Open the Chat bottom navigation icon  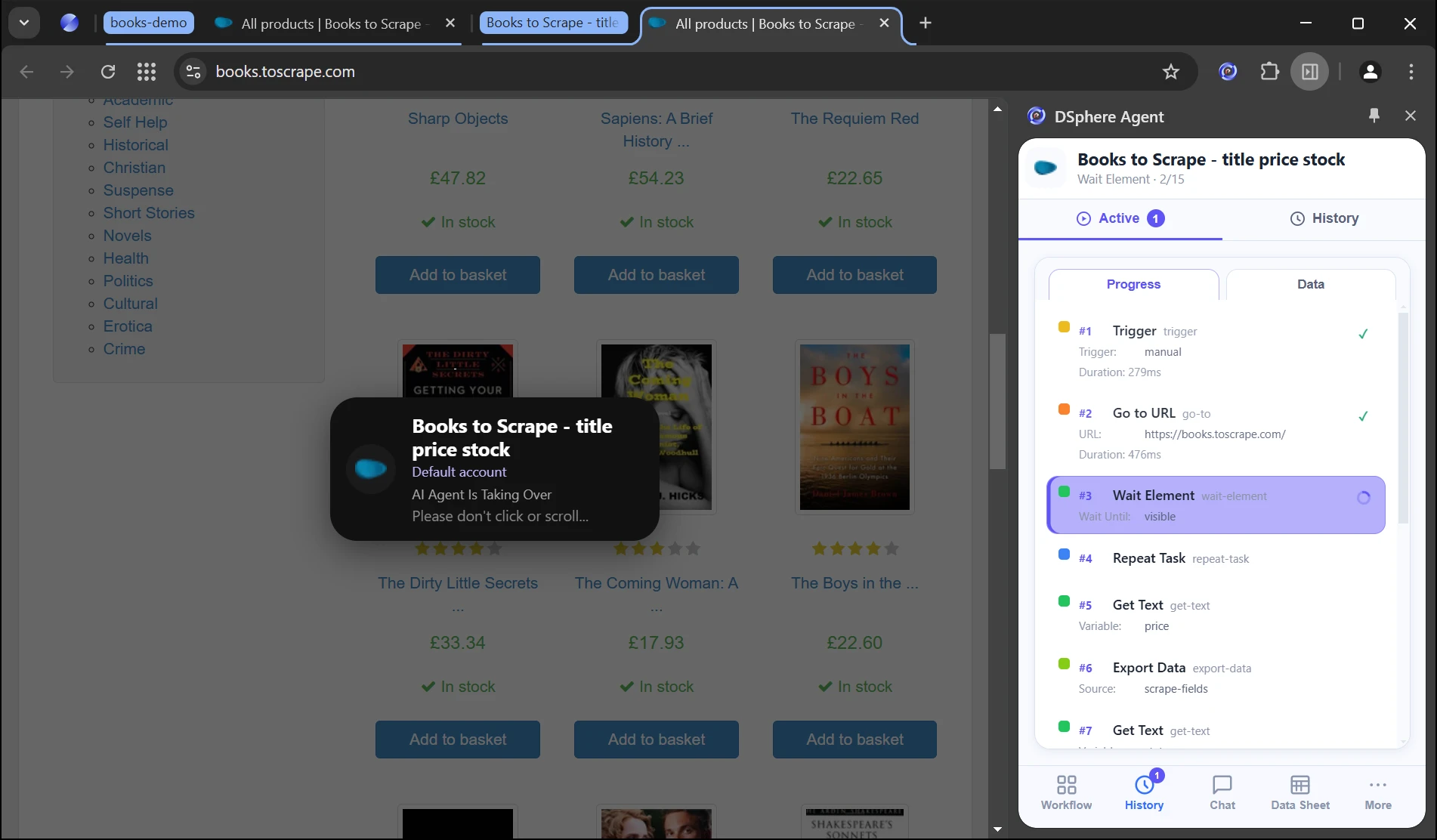tap(1222, 792)
